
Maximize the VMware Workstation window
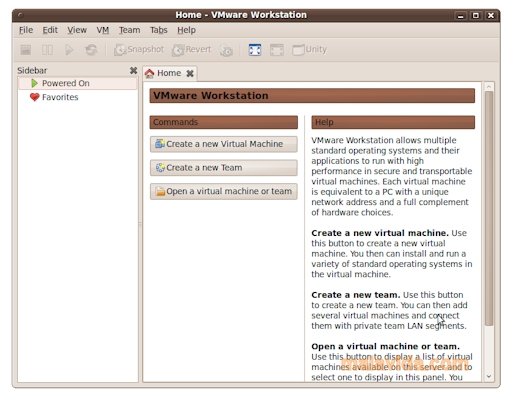[x=476, y=16]
